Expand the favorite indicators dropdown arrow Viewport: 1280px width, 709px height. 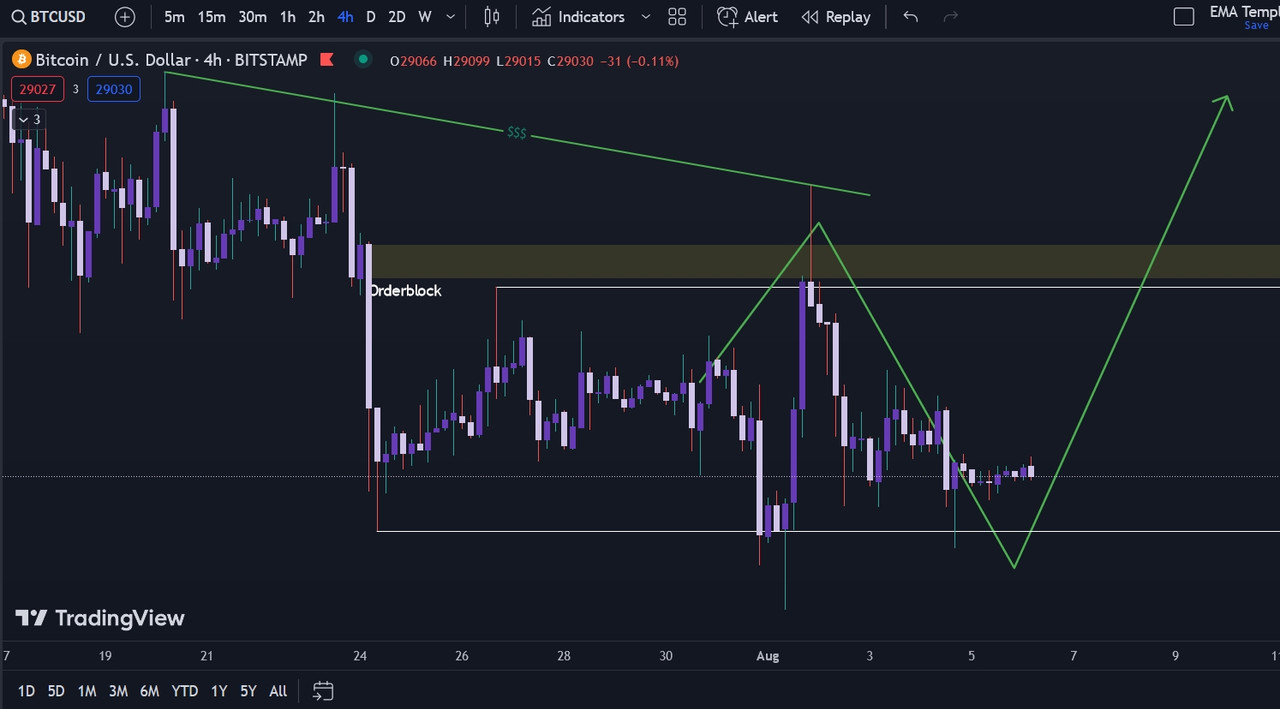click(x=645, y=17)
